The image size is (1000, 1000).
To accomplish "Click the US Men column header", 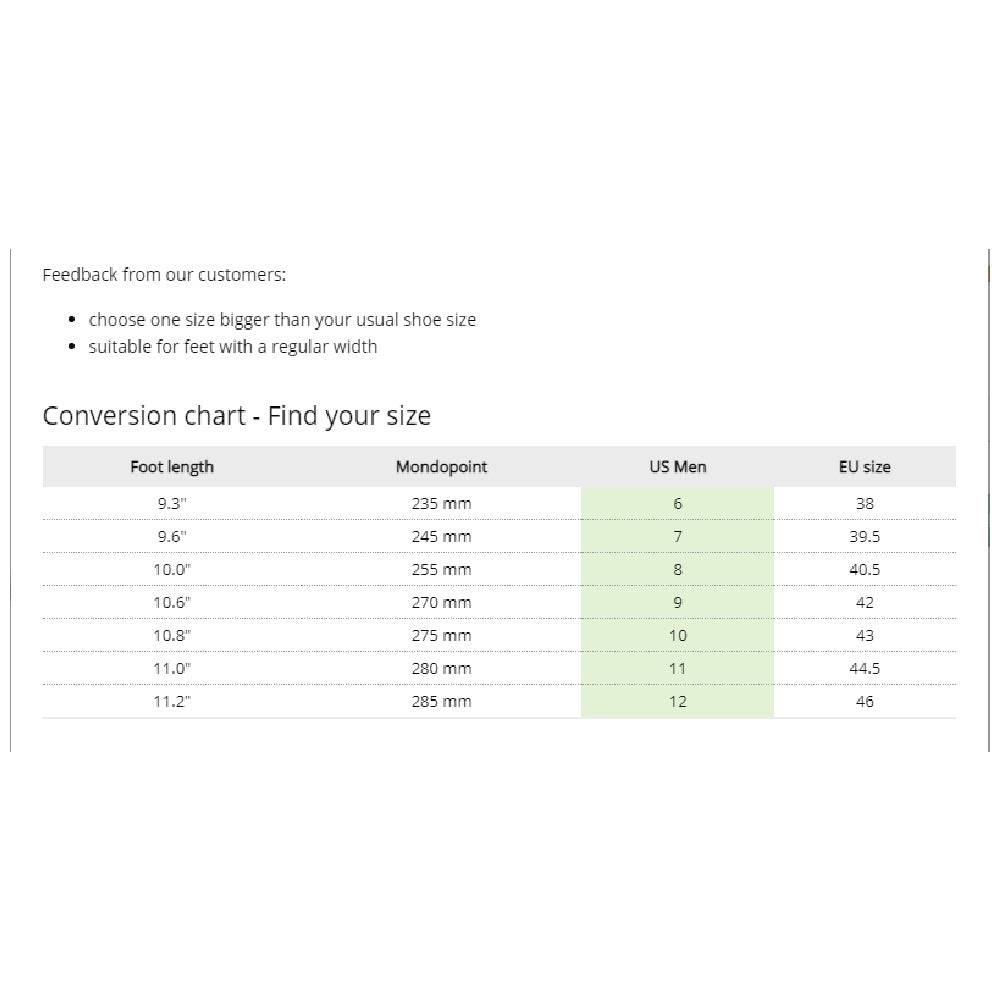I will tap(677, 467).
